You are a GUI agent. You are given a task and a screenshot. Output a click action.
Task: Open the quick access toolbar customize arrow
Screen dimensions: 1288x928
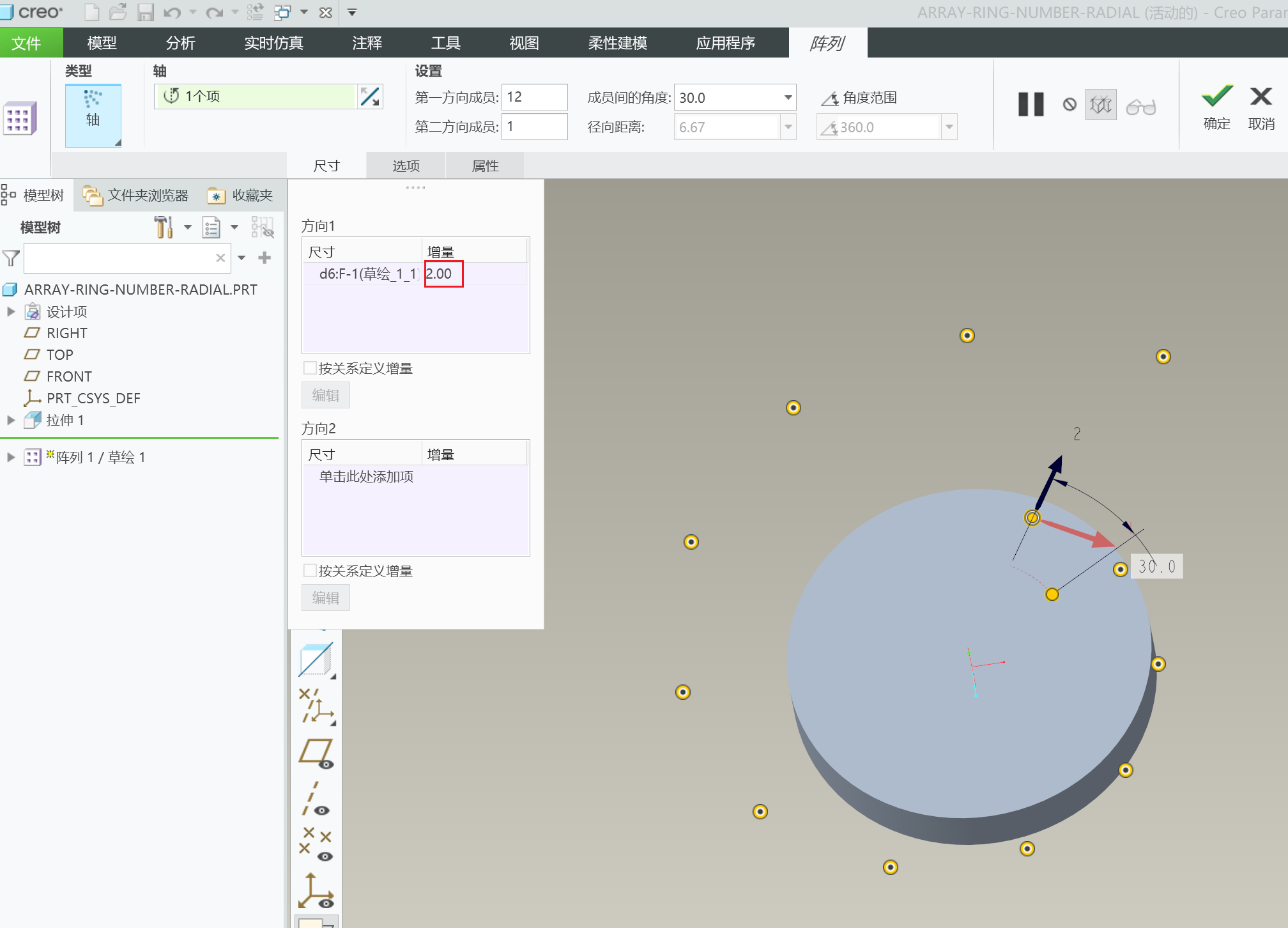pyautogui.click(x=352, y=12)
